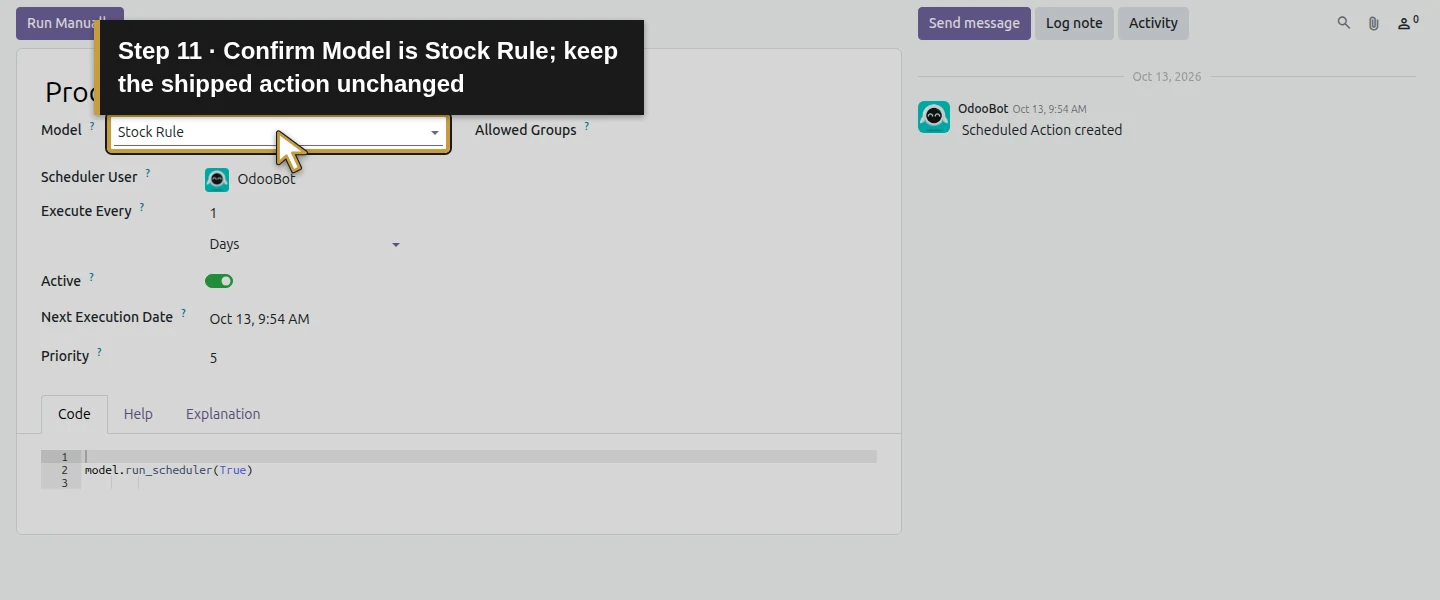
Task: Click OdooBot avatar beside Scheduler User
Action: [x=217, y=180]
